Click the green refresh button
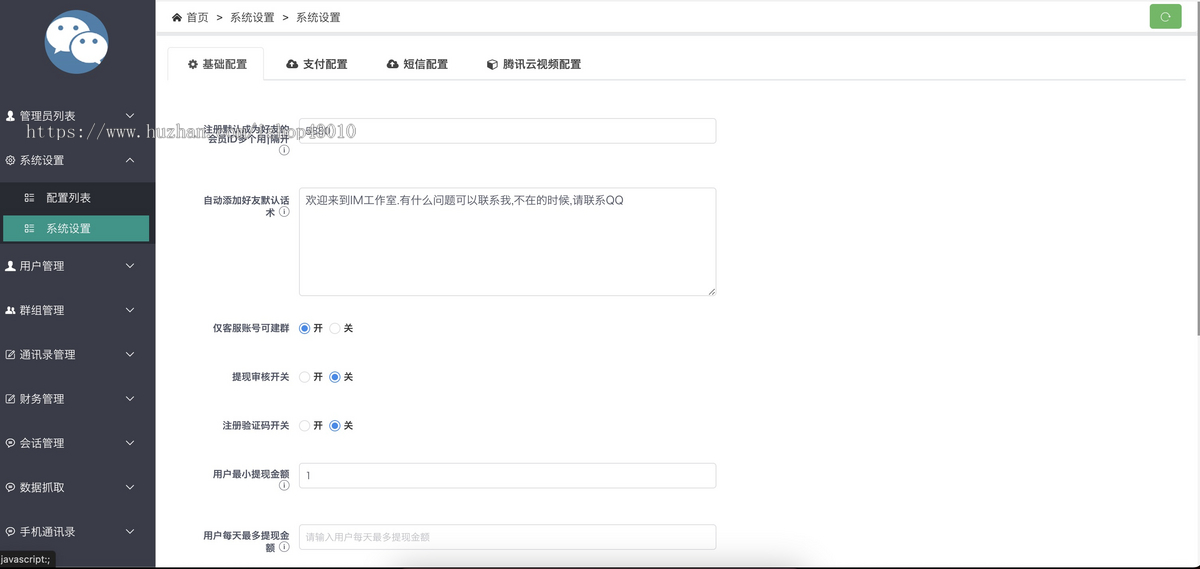This screenshot has width=1200, height=569. 1165,16
